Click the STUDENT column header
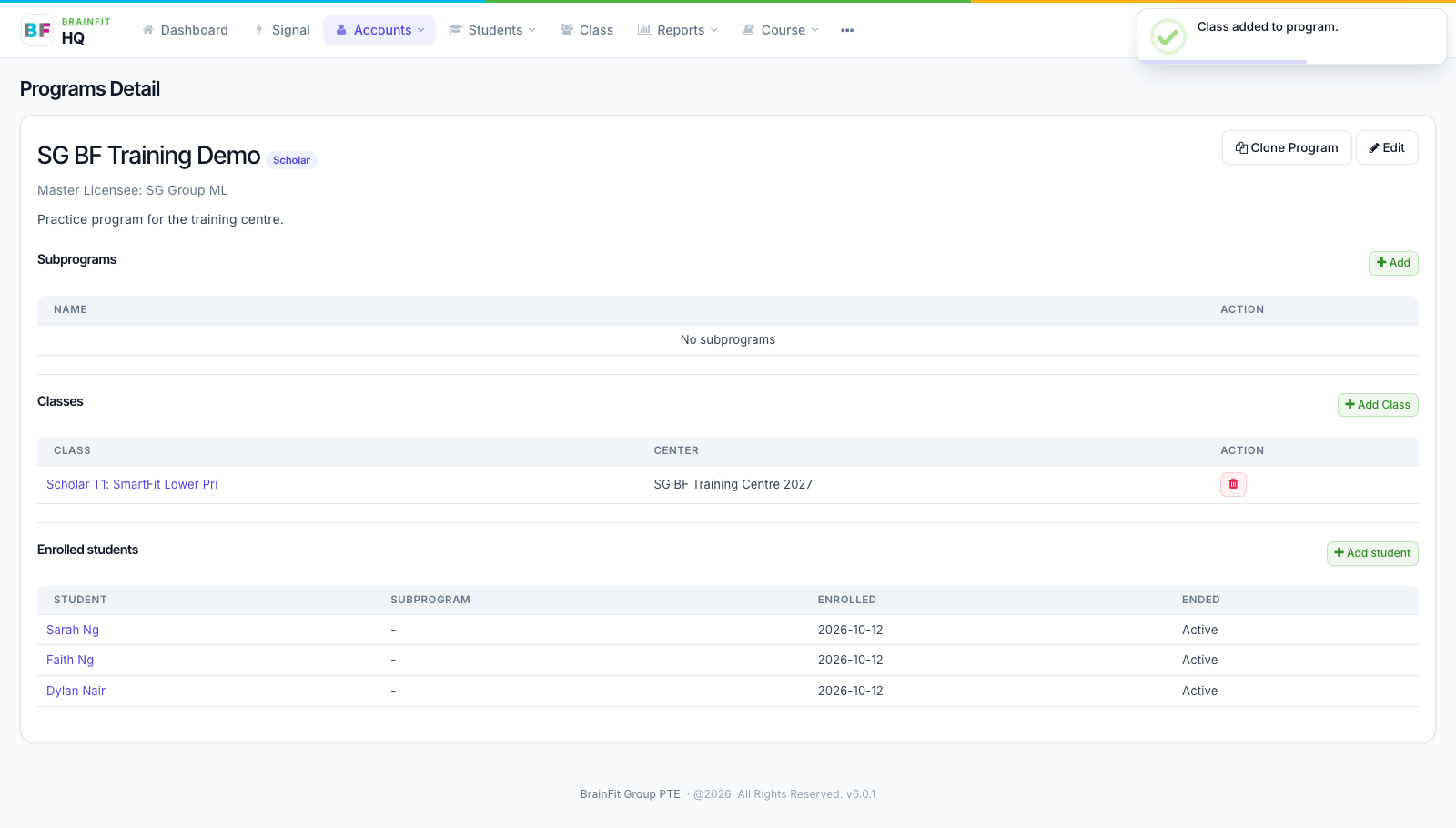Screen dimensions: 1456x828 pos(80,600)
